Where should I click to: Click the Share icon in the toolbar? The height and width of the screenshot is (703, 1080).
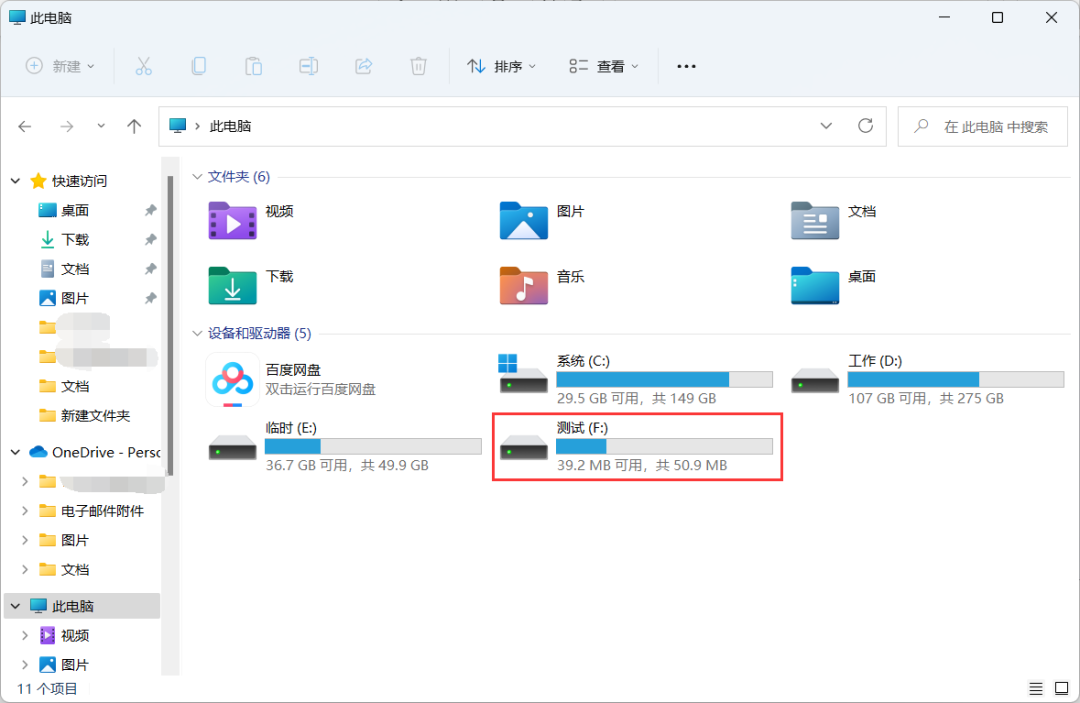coord(363,66)
